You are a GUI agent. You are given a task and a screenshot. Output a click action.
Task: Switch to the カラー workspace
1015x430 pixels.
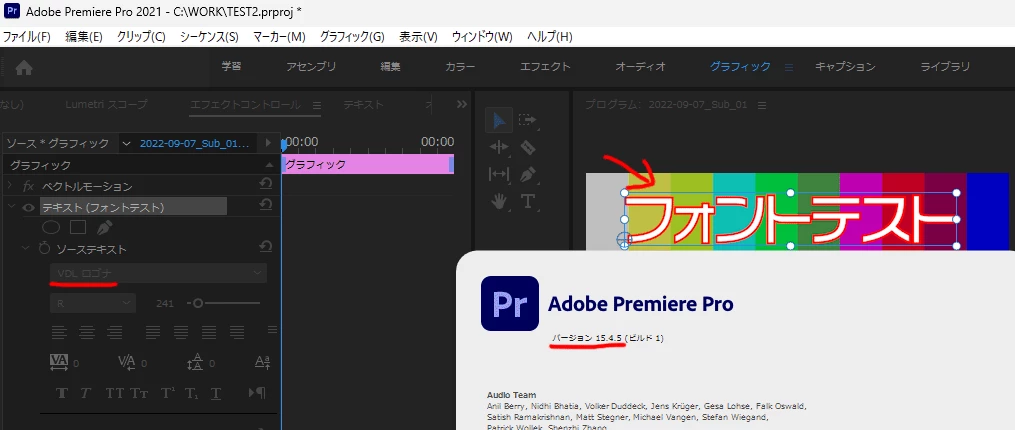click(x=460, y=67)
